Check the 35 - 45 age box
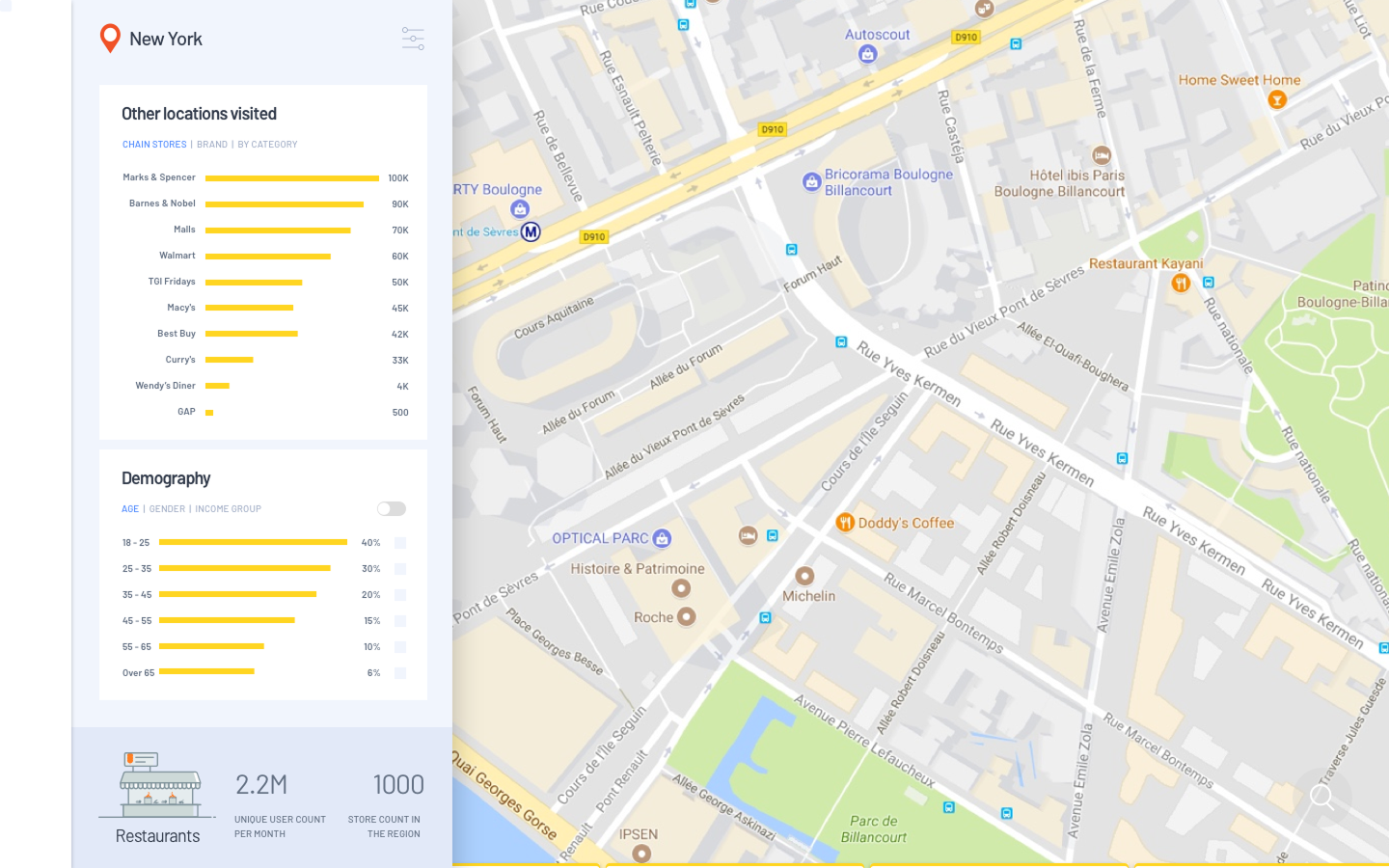 tap(400, 595)
